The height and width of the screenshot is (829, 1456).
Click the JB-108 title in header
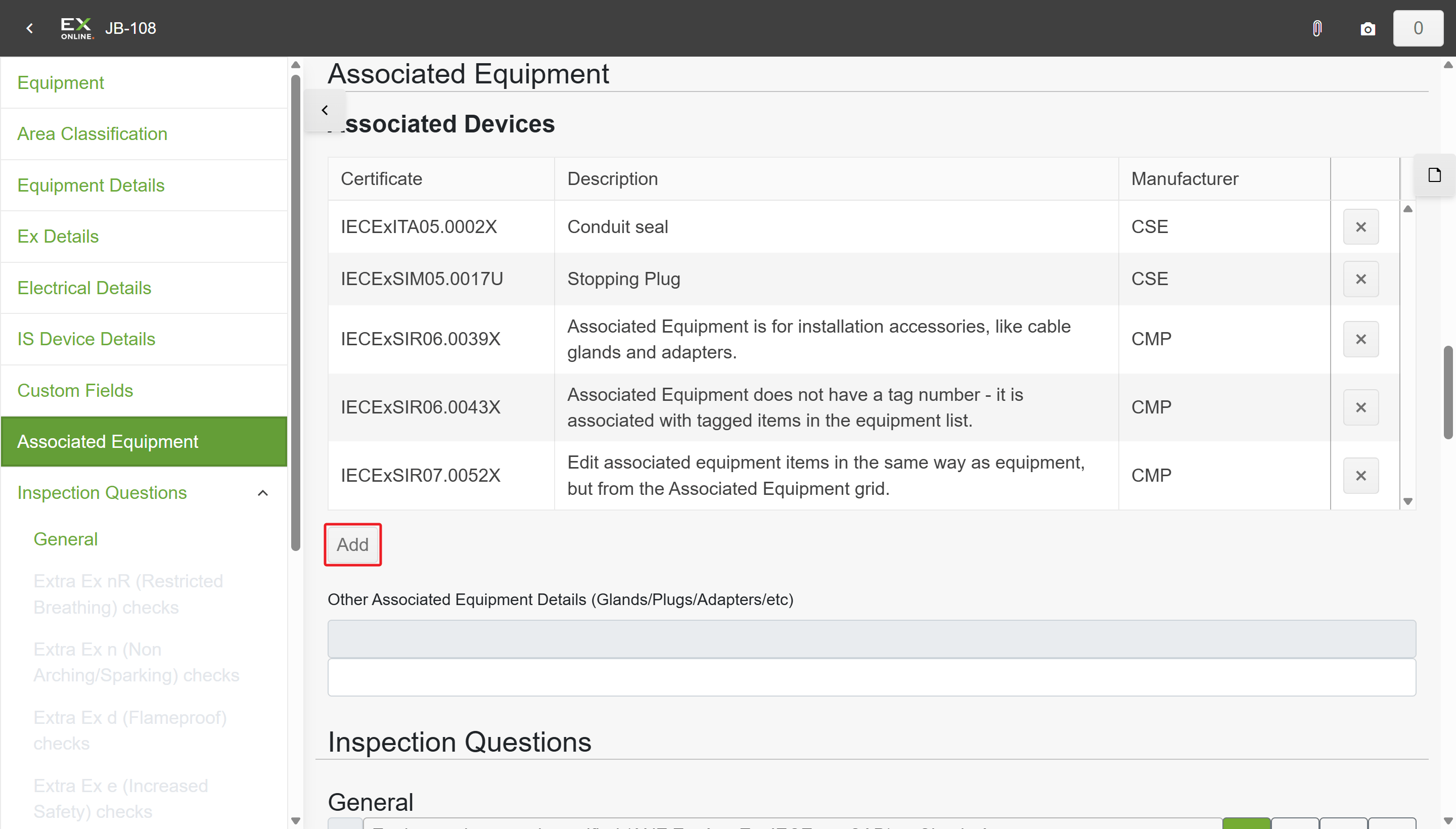click(130, 28)
